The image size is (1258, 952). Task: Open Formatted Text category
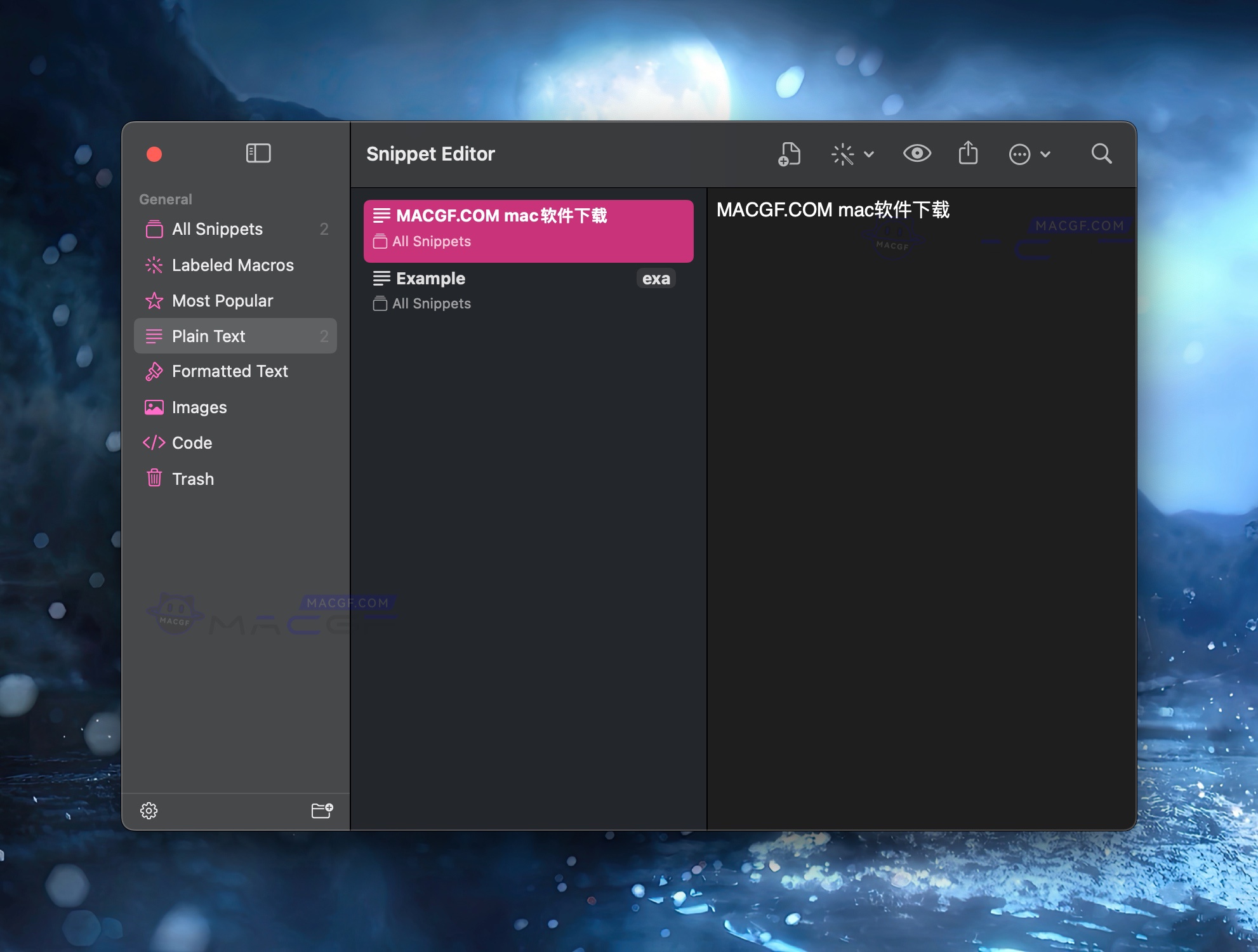tap(230, 371)
